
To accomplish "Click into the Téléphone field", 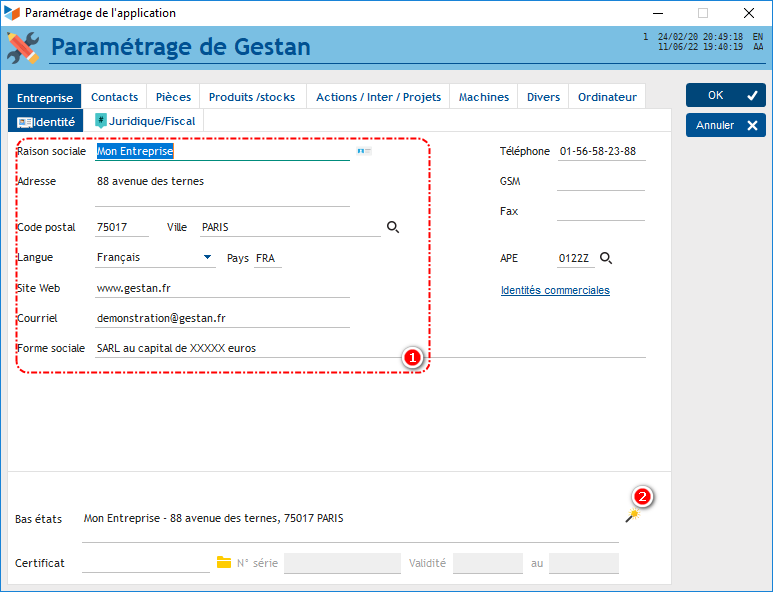I will (600, 152).
